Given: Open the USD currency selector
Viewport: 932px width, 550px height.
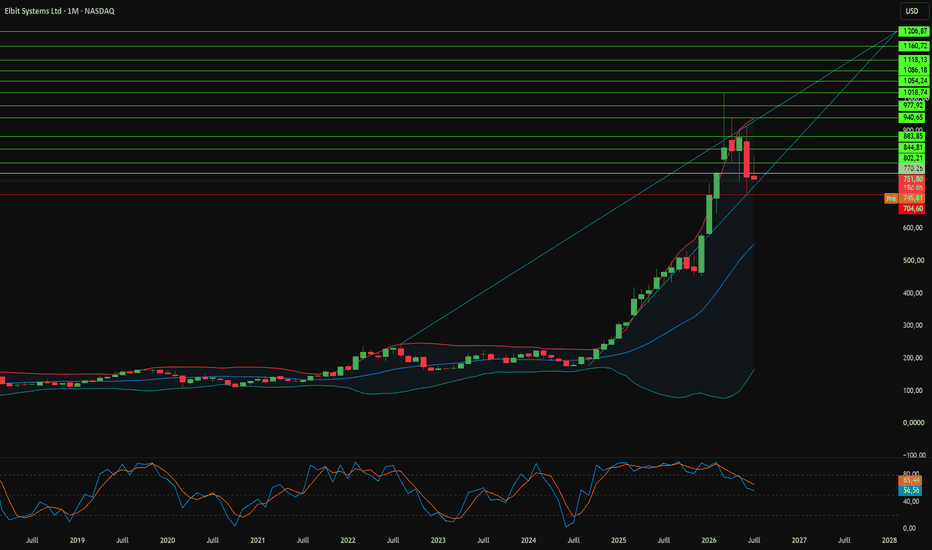Looking at the screenshot, I should click(911, 11).
